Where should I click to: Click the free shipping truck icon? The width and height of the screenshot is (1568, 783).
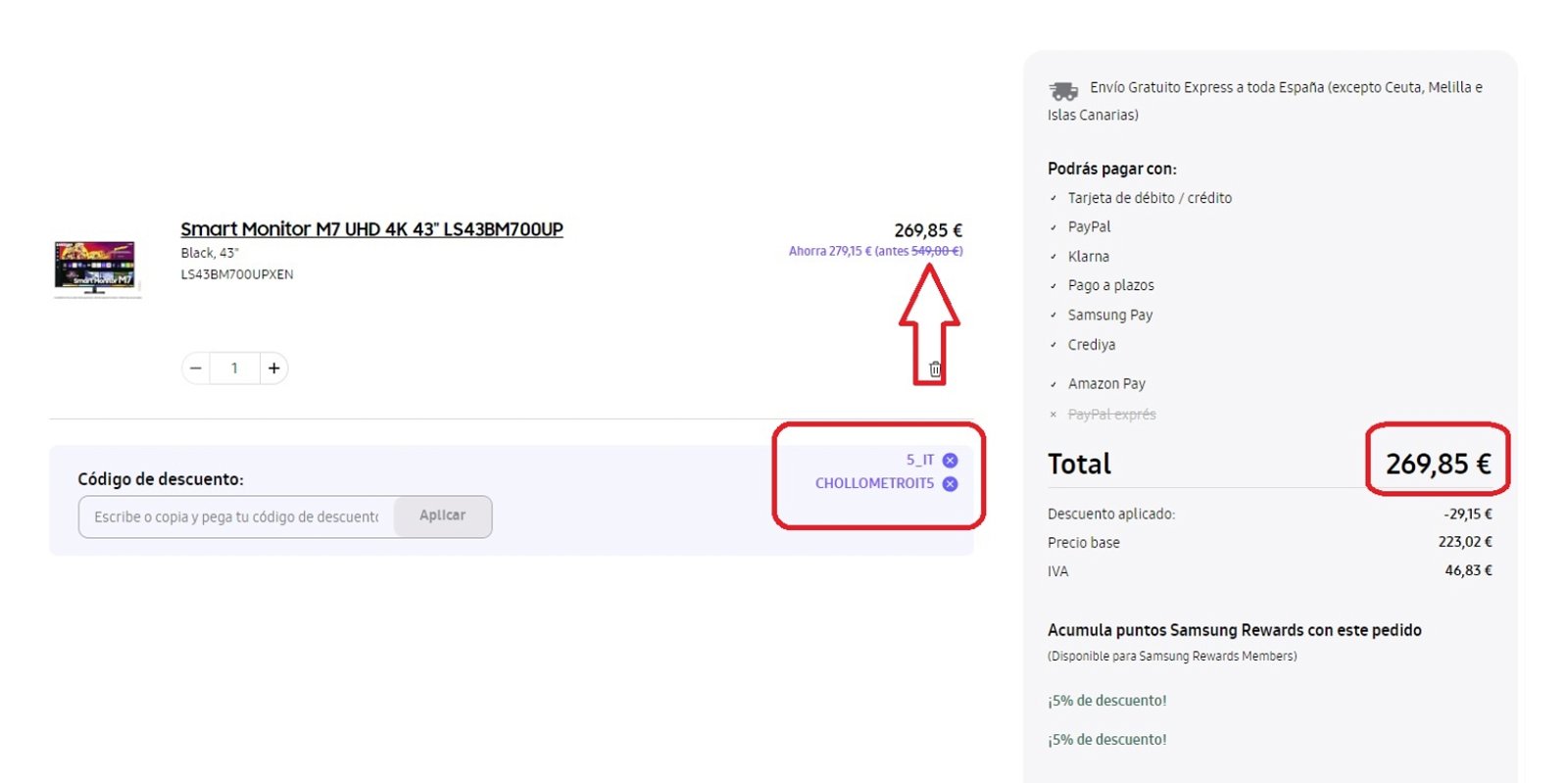[x=1063, y=91]
